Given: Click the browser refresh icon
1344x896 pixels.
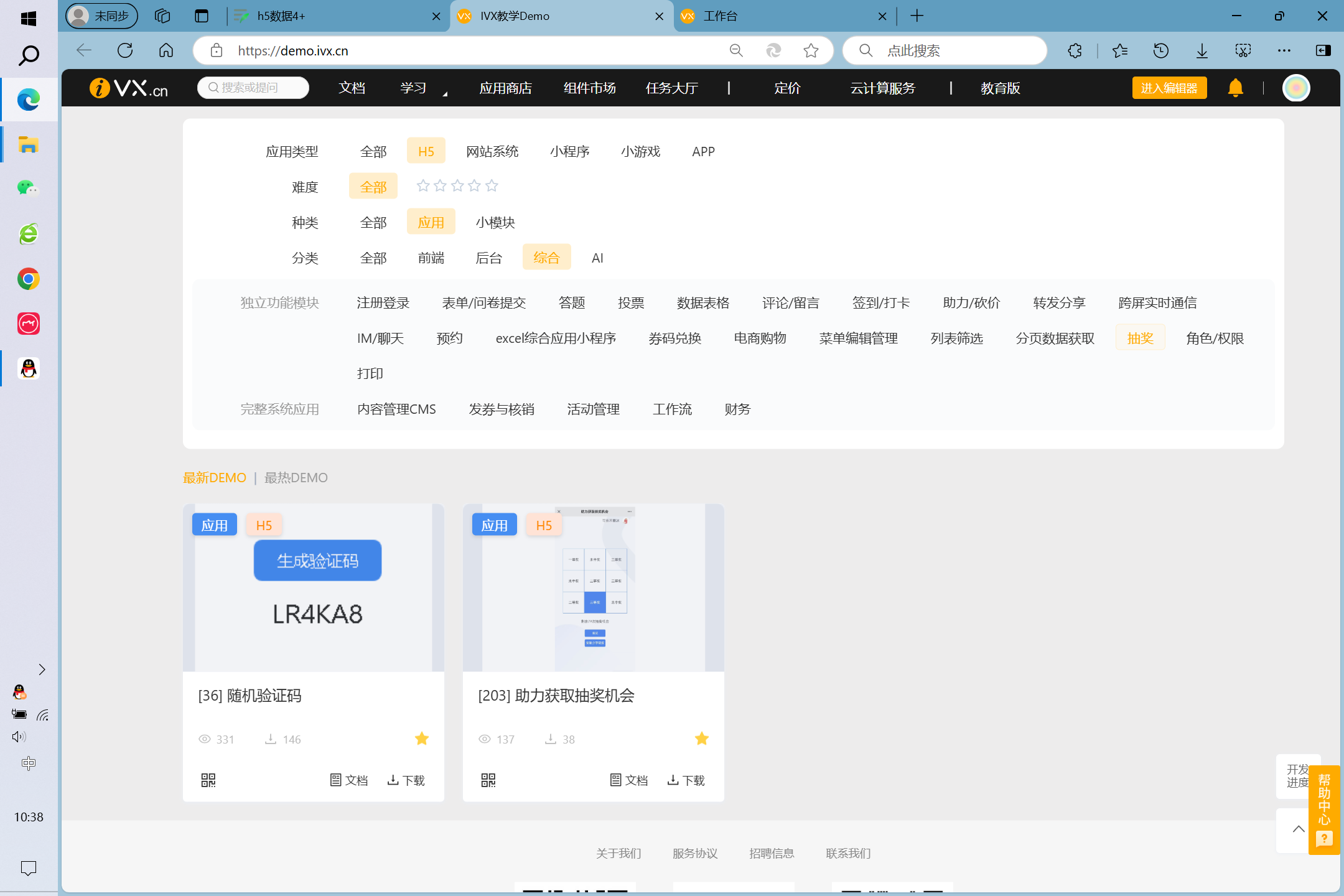Looking at the screenshot, I should coord(125,50).
